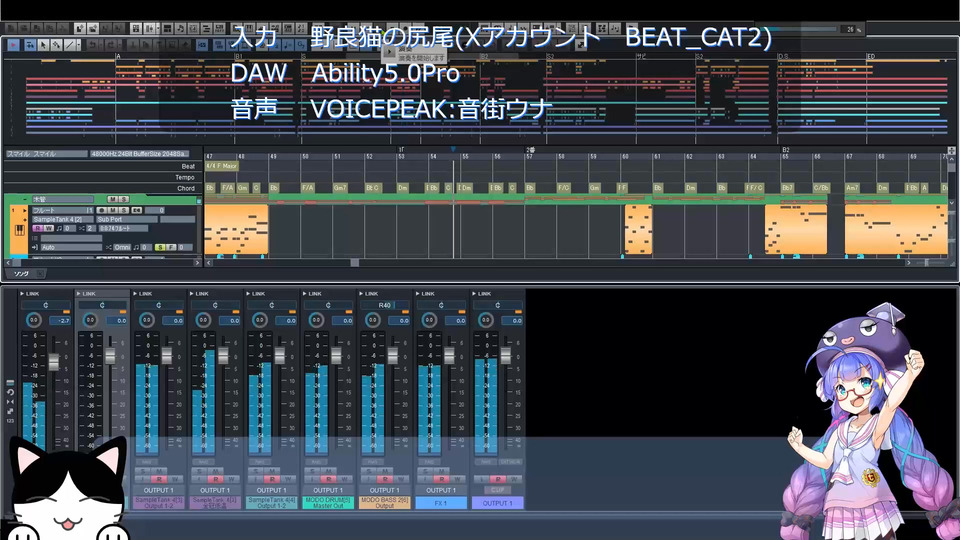This screenshot has width=960, height=540.
Task: Select the line drawing tool
Action: 70,45
